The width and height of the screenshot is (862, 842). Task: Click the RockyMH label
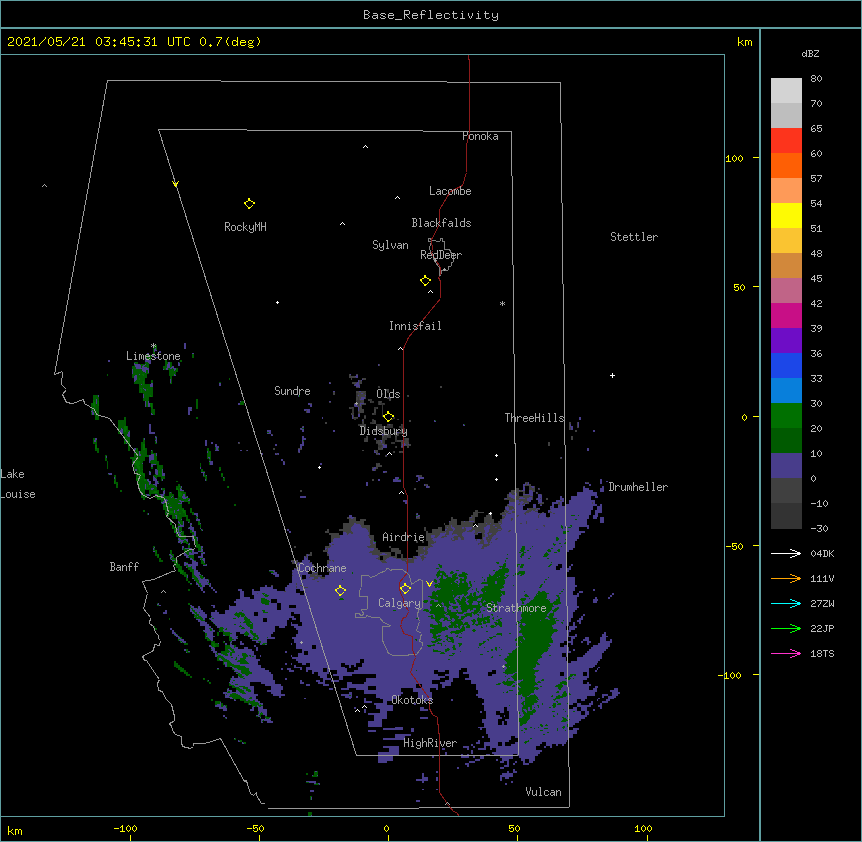[245, 227]
